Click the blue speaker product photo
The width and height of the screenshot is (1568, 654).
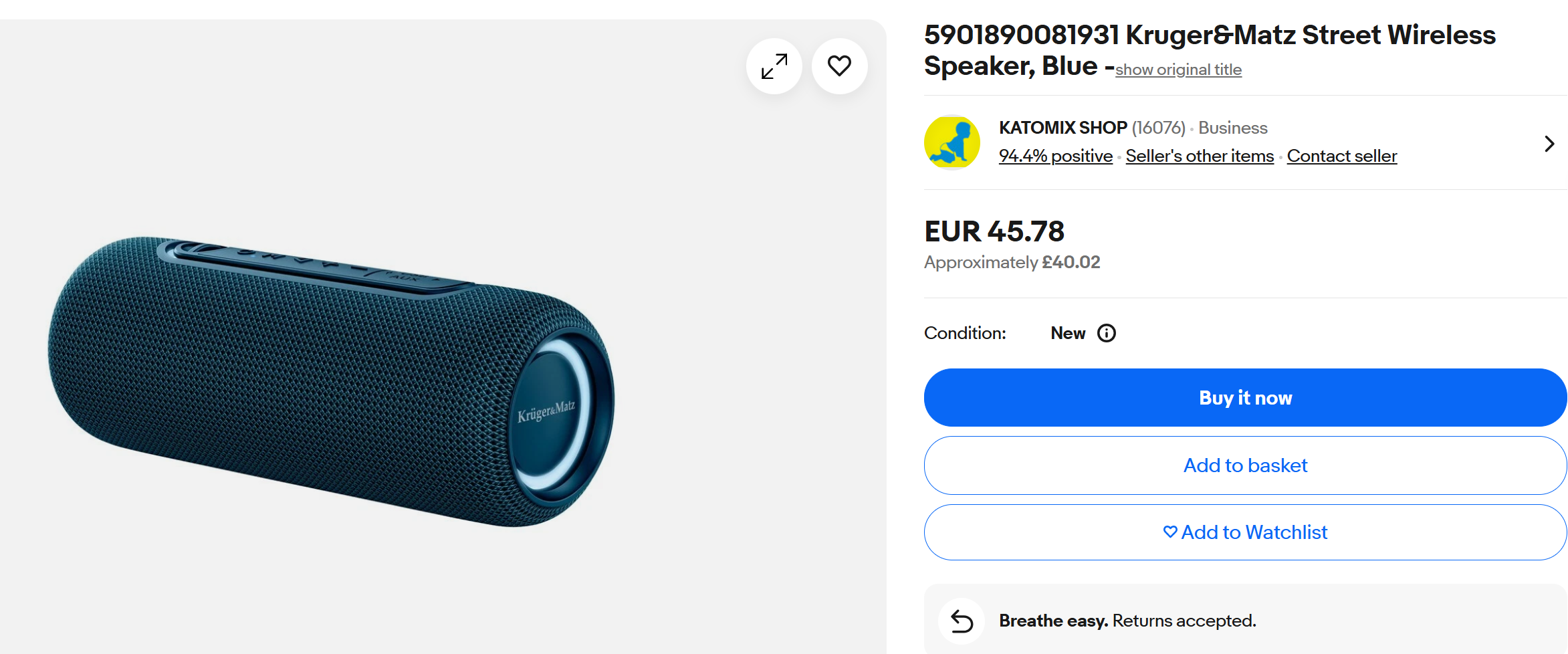click(x=331, y=381)
